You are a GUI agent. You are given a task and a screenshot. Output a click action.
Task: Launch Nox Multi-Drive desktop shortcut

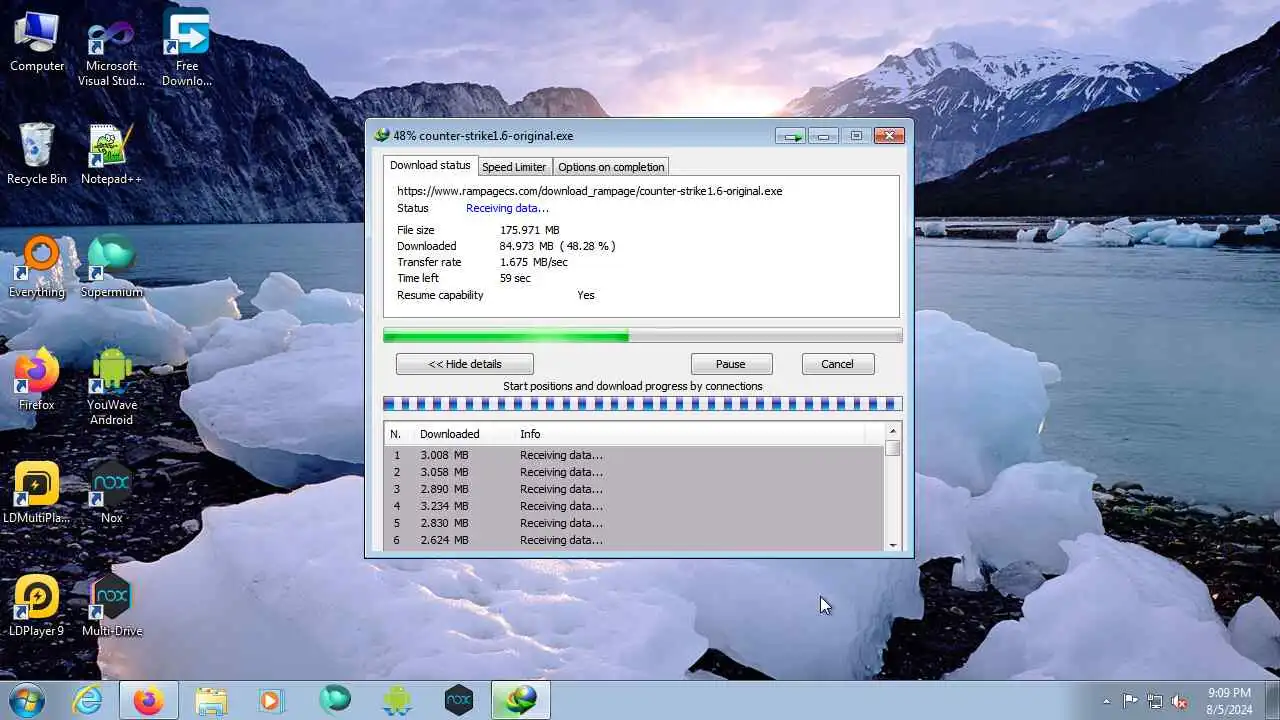pos(111,606)
